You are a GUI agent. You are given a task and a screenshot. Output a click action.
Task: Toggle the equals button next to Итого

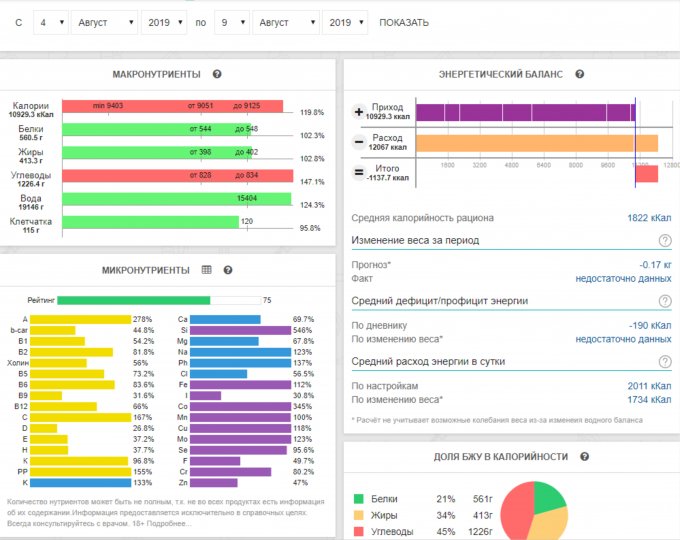pos(359,173)
